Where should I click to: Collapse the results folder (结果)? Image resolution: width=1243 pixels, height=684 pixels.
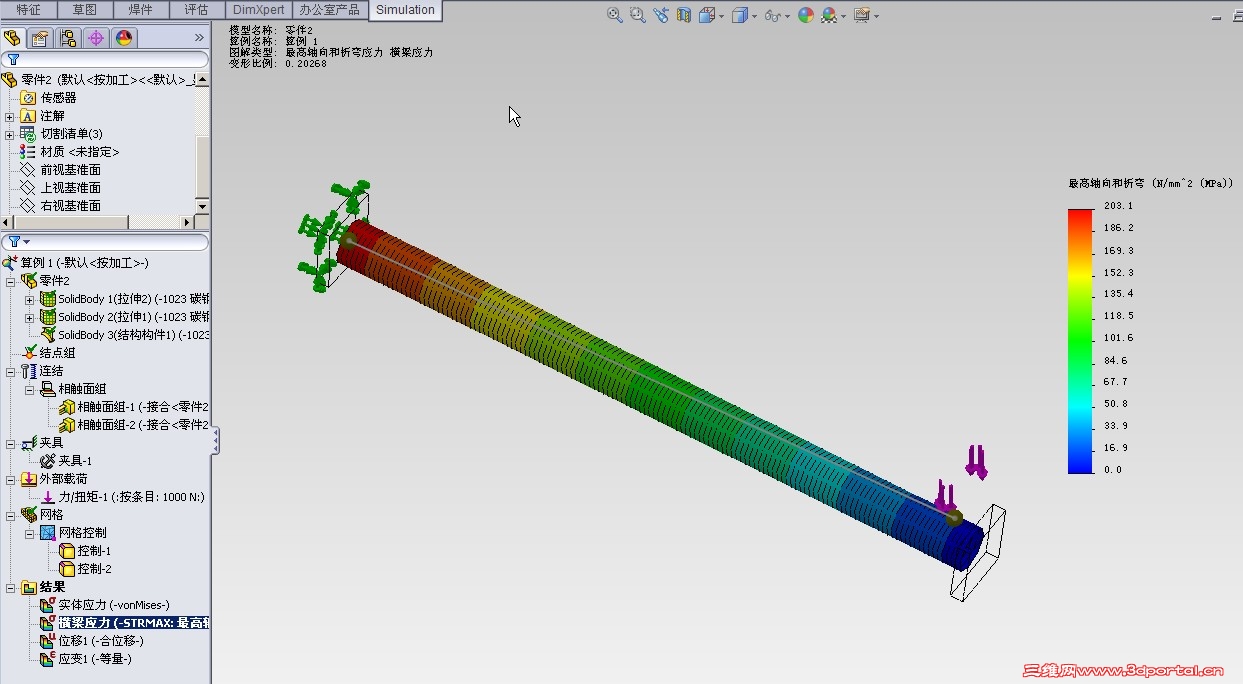point(11,587)
